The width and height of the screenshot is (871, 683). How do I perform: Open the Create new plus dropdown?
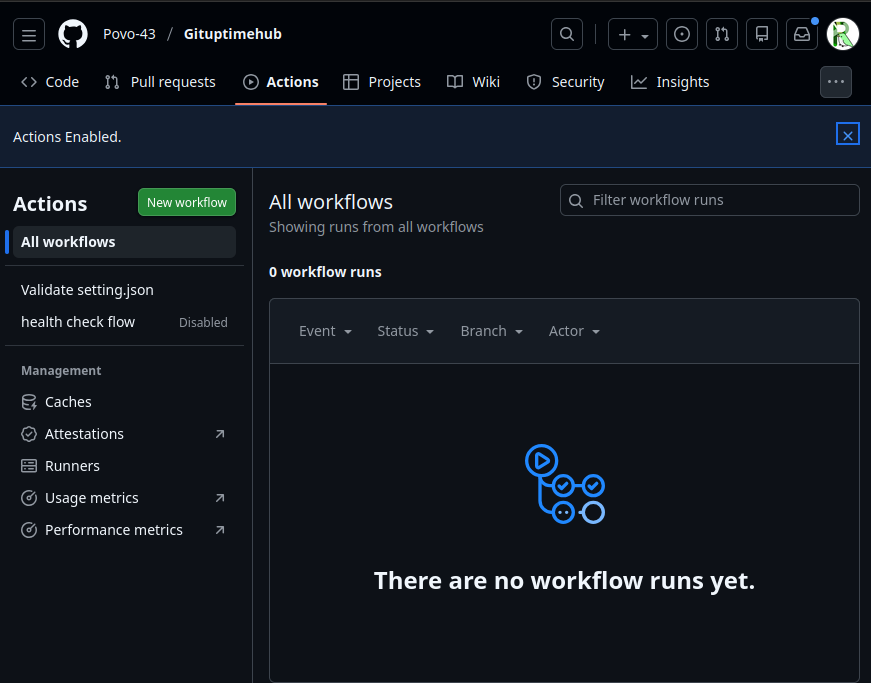point(633,34)
